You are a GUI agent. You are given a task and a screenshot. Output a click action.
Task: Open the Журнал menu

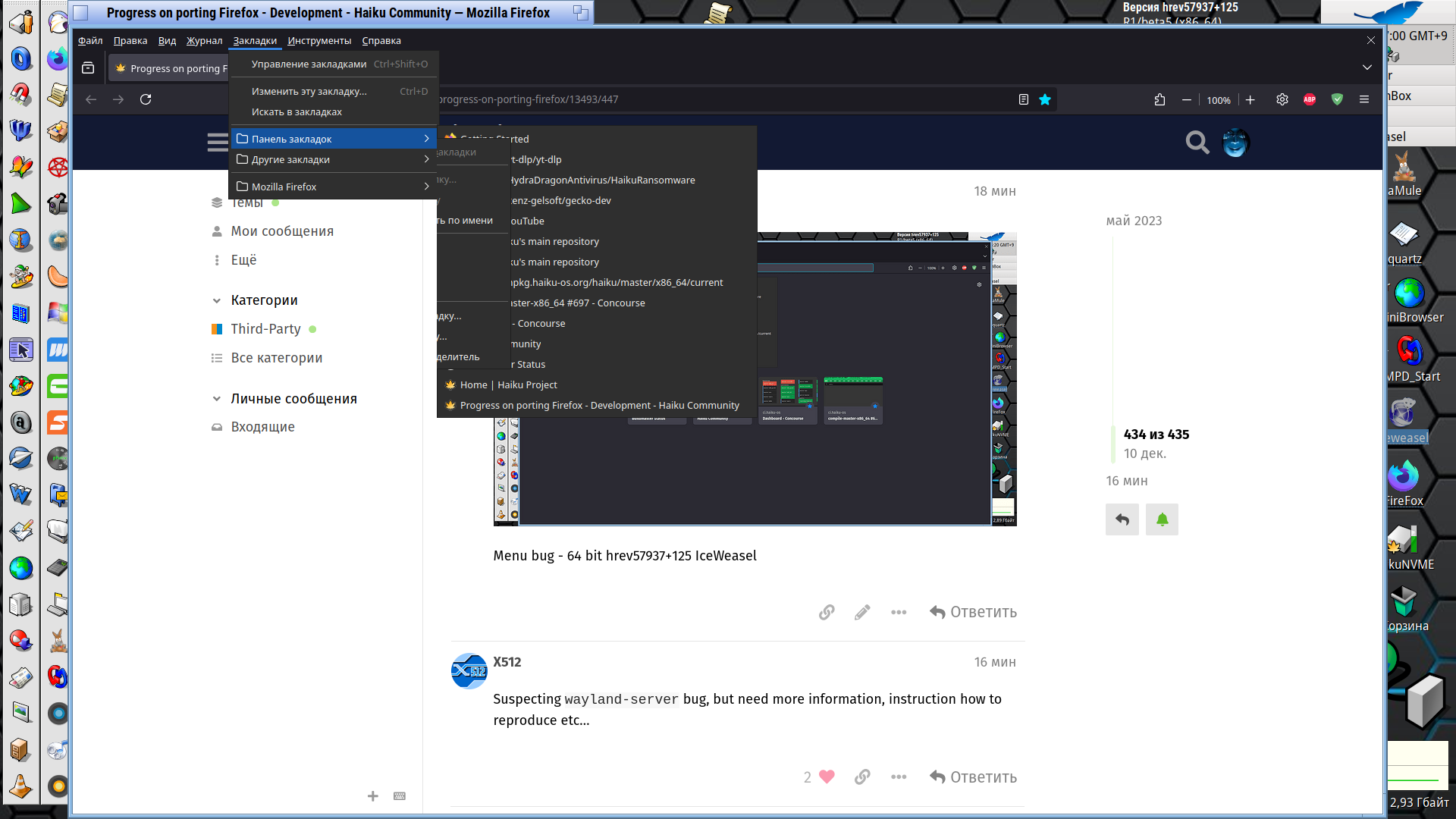pos(205,41)
